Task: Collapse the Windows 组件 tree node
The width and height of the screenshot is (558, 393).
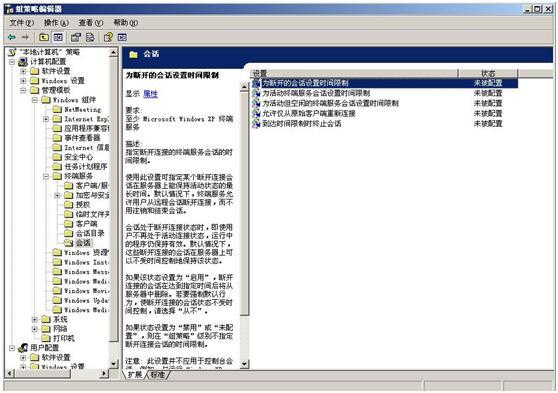Action: pos(35,100)
